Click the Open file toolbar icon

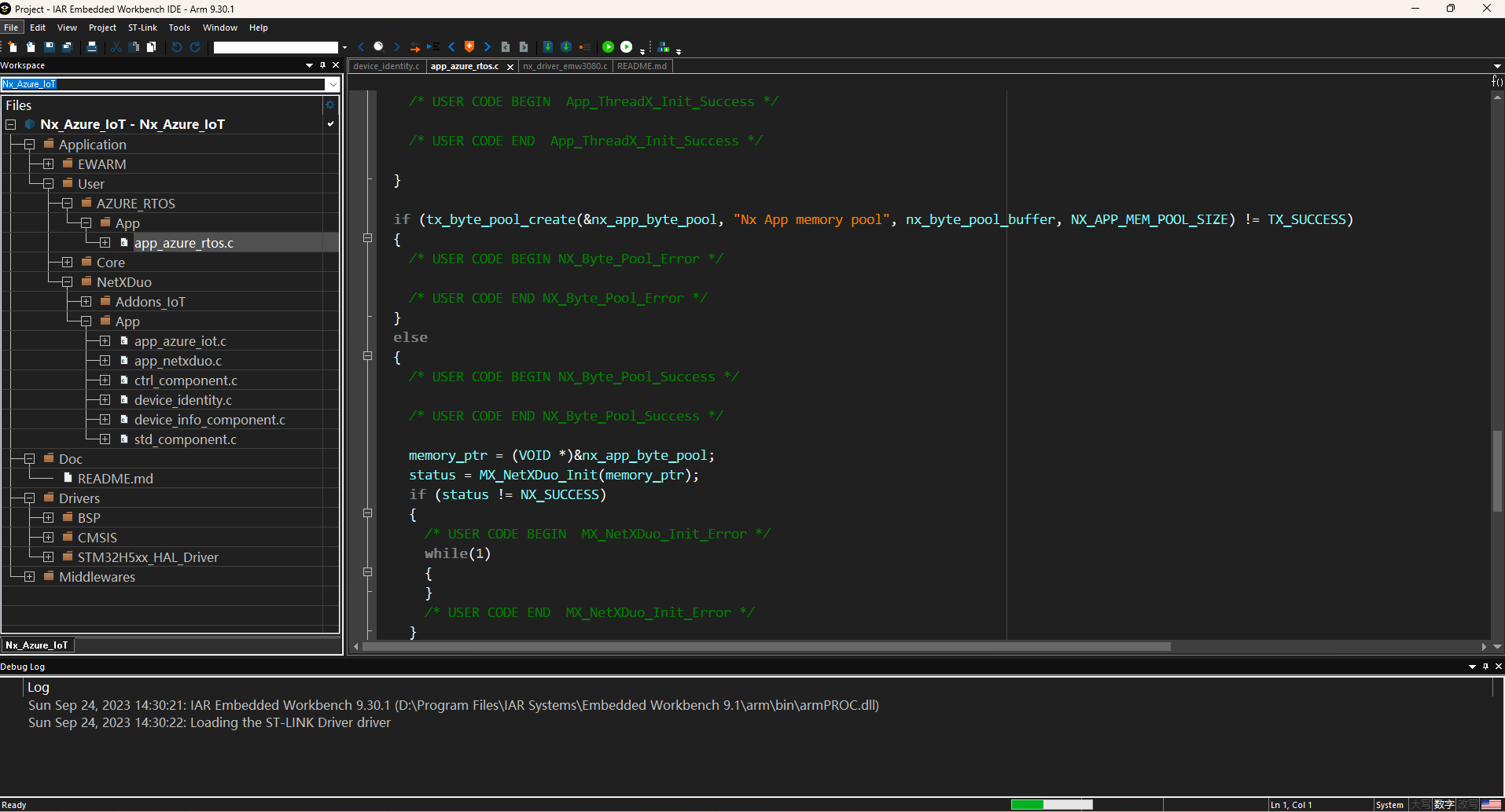tap(31, 47)
